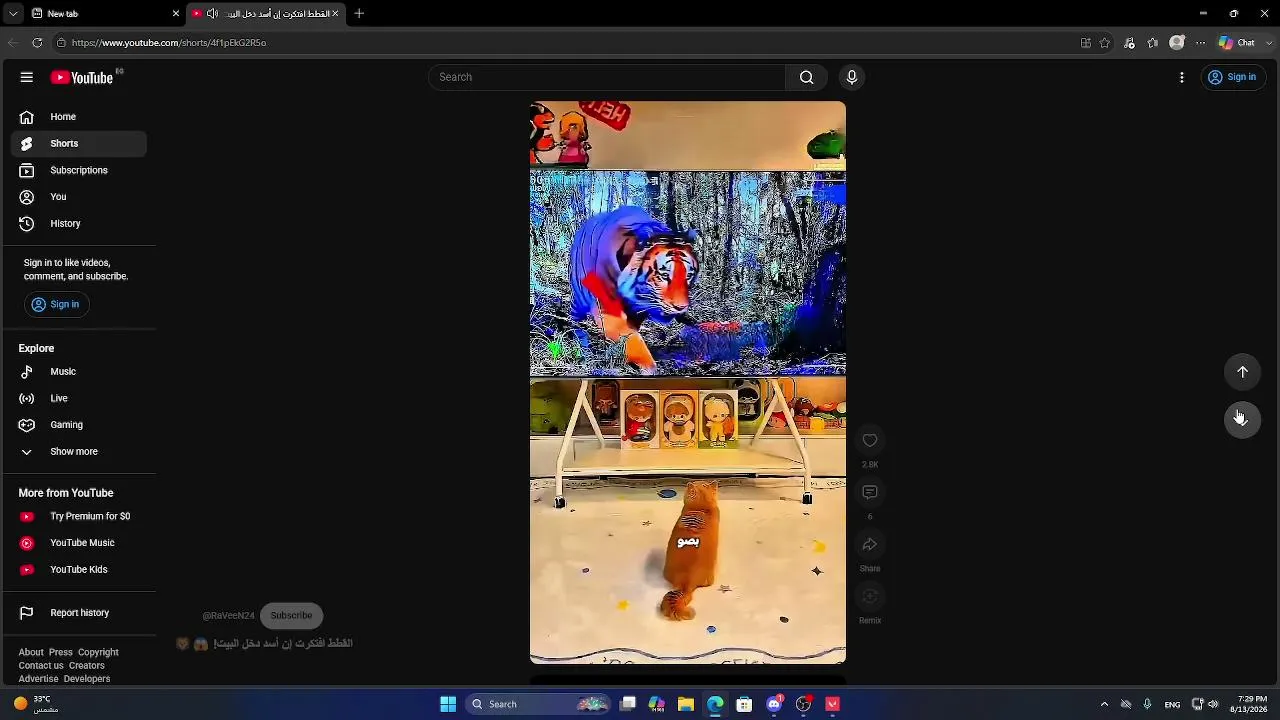Open Live in the Explore section
1280x720 pixels.
[x=79, y=398]
